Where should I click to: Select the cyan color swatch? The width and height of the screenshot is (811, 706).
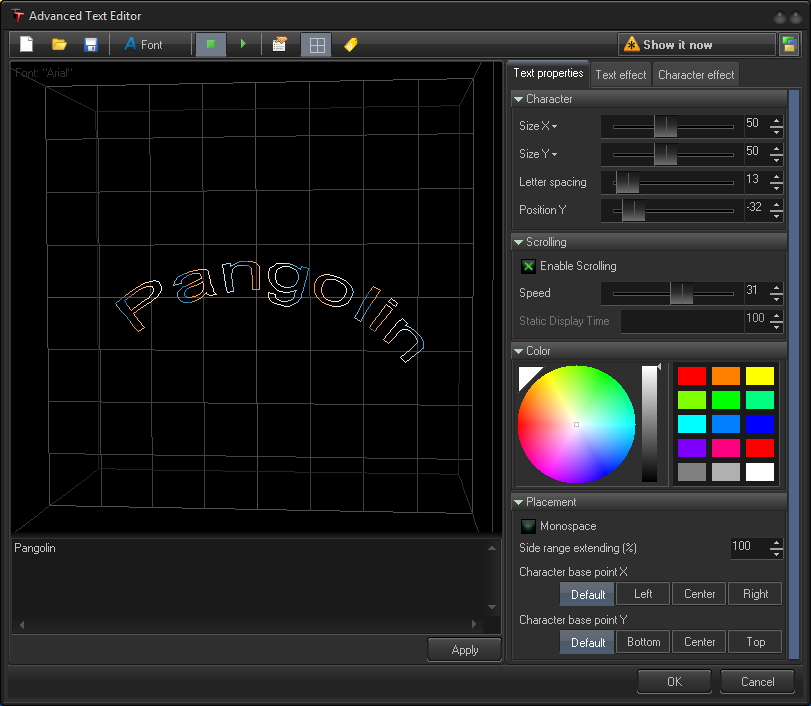pyautogui.click(x=692, y=424)
